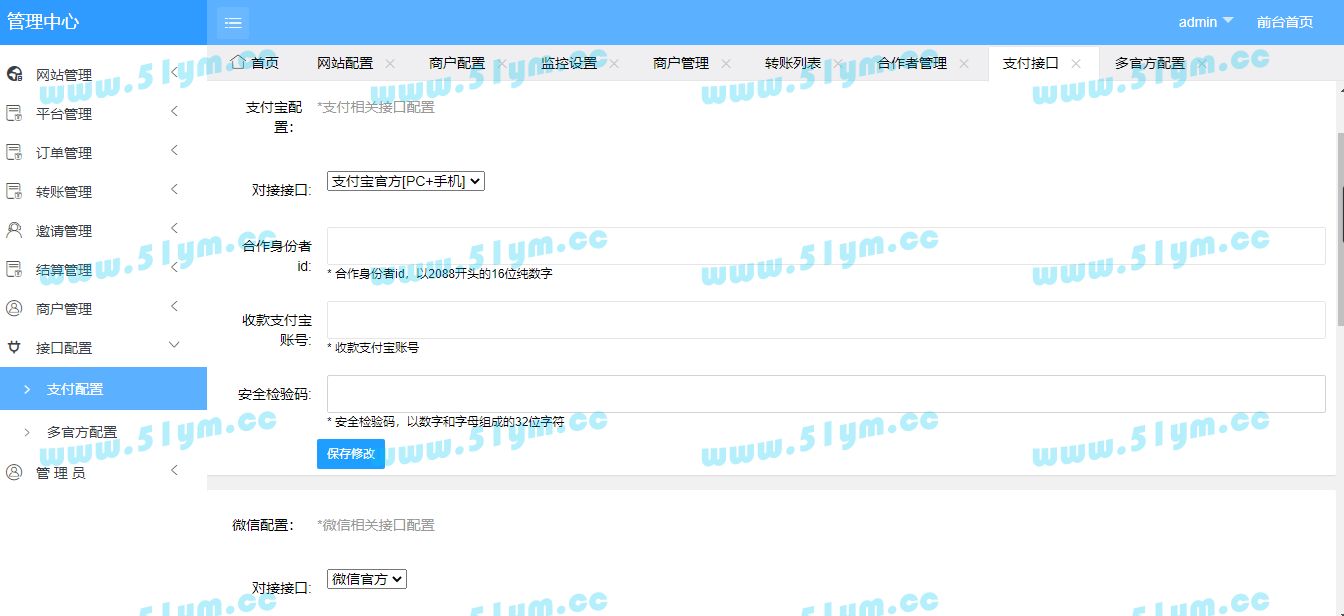
Task: Expand the 管理员 menu chevron
Action: [174, 470]
